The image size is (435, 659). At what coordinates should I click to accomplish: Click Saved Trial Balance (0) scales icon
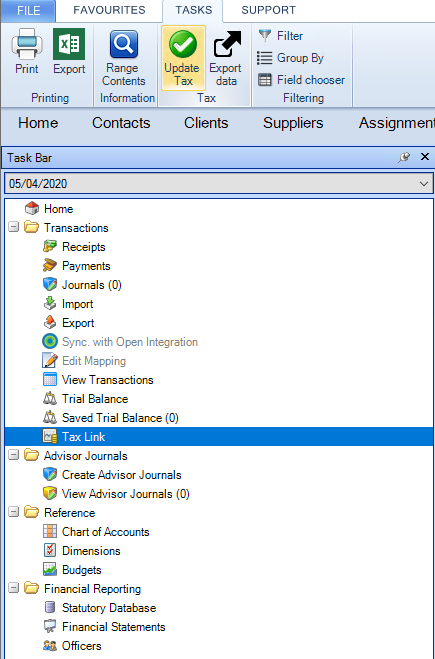click(x=50, y=418)
